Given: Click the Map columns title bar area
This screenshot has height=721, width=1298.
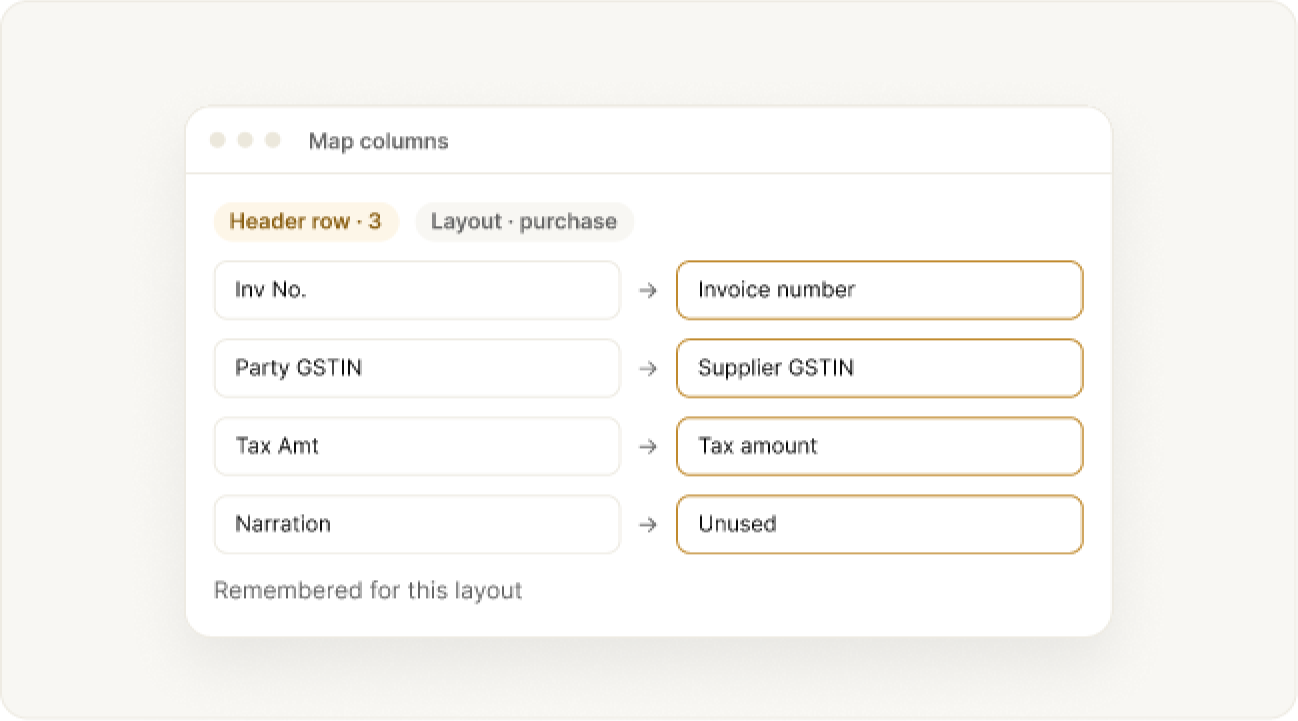Looking at the screenshot, I should pyautogui.click(x=649, y=141).
